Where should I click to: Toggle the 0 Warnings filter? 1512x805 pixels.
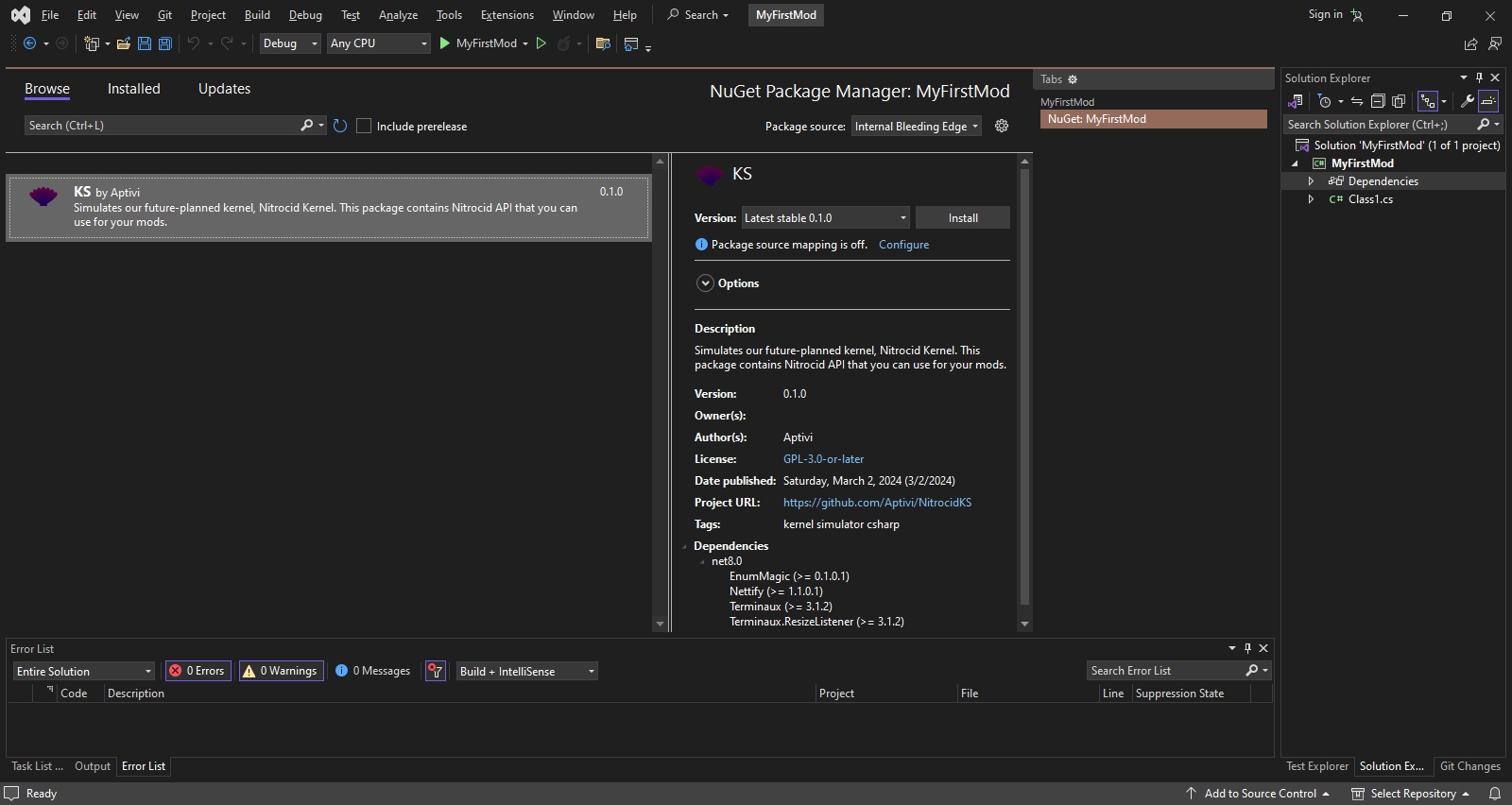[x=281, y=671]
